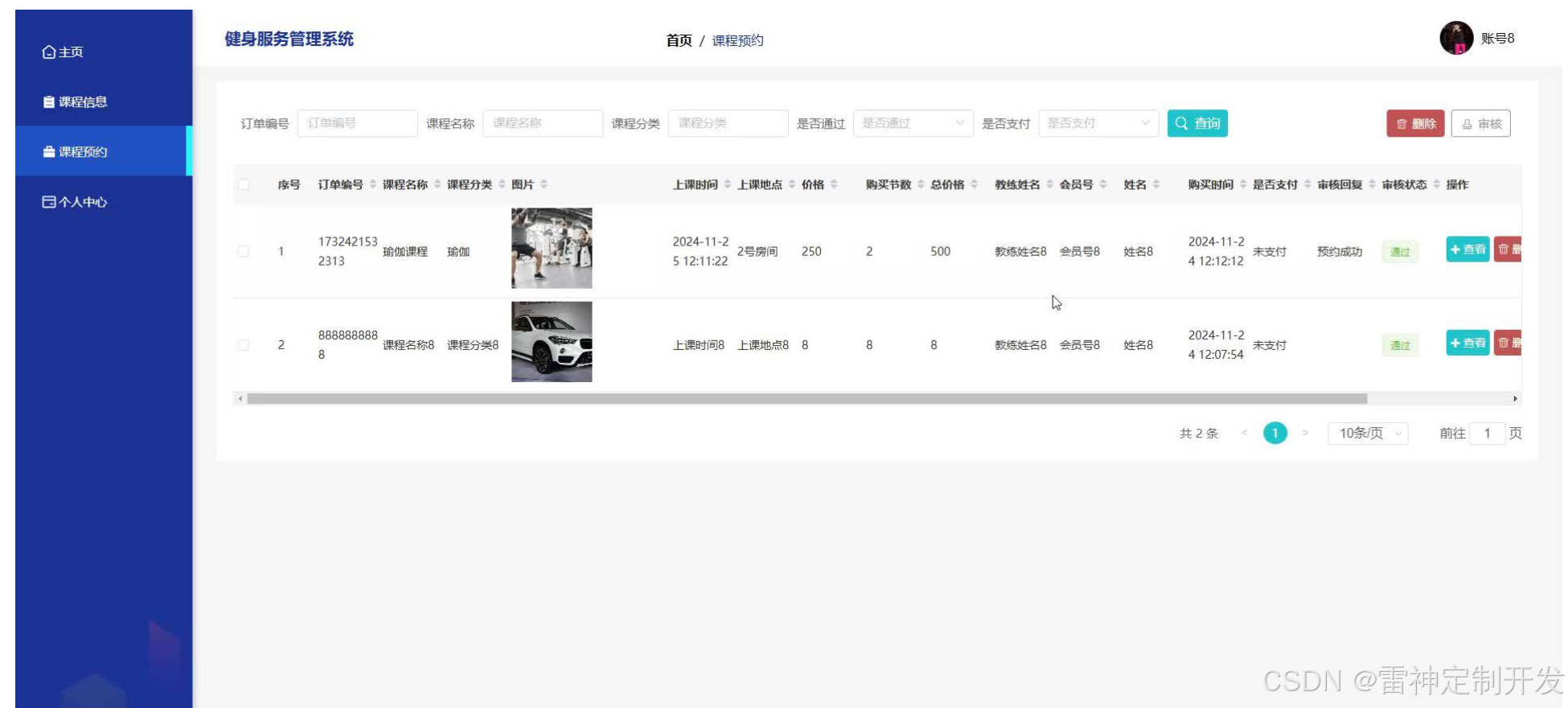1568x708 pixels.
Task: Click 查看 button for 瑜伽课程 row
Action: [x=1467, y=249]
